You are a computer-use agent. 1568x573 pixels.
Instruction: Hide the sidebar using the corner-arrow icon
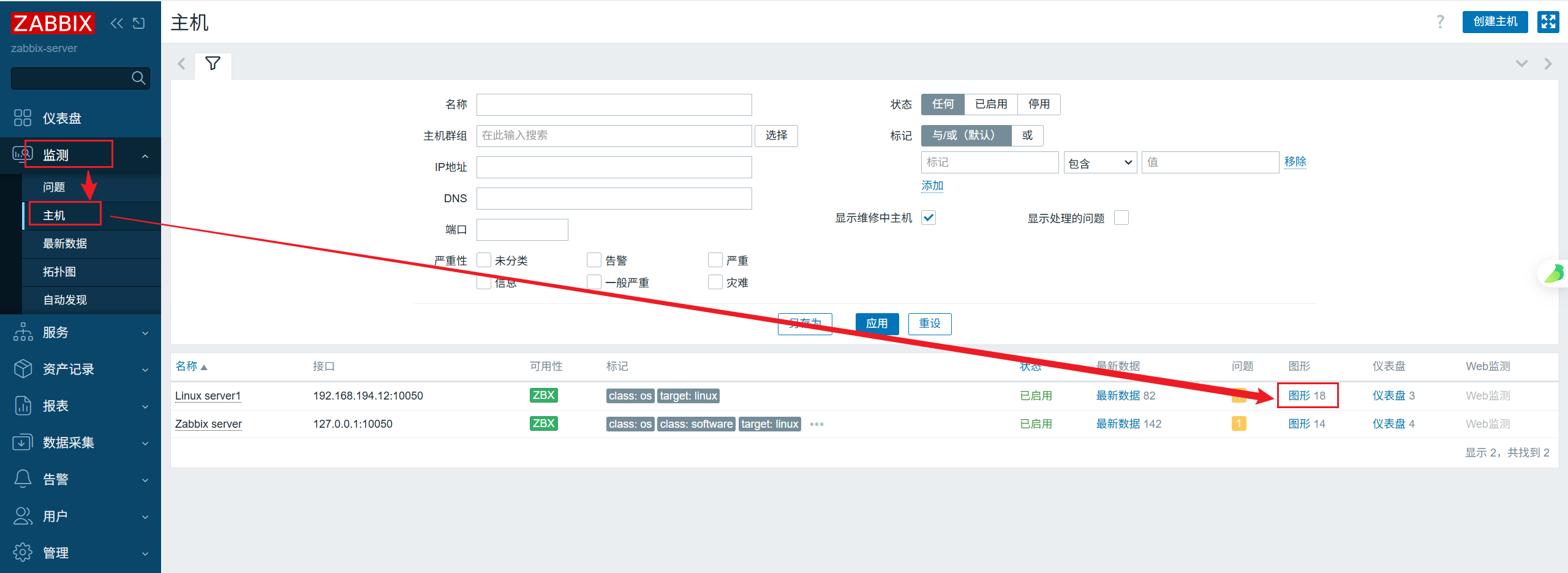coord(139,23)
